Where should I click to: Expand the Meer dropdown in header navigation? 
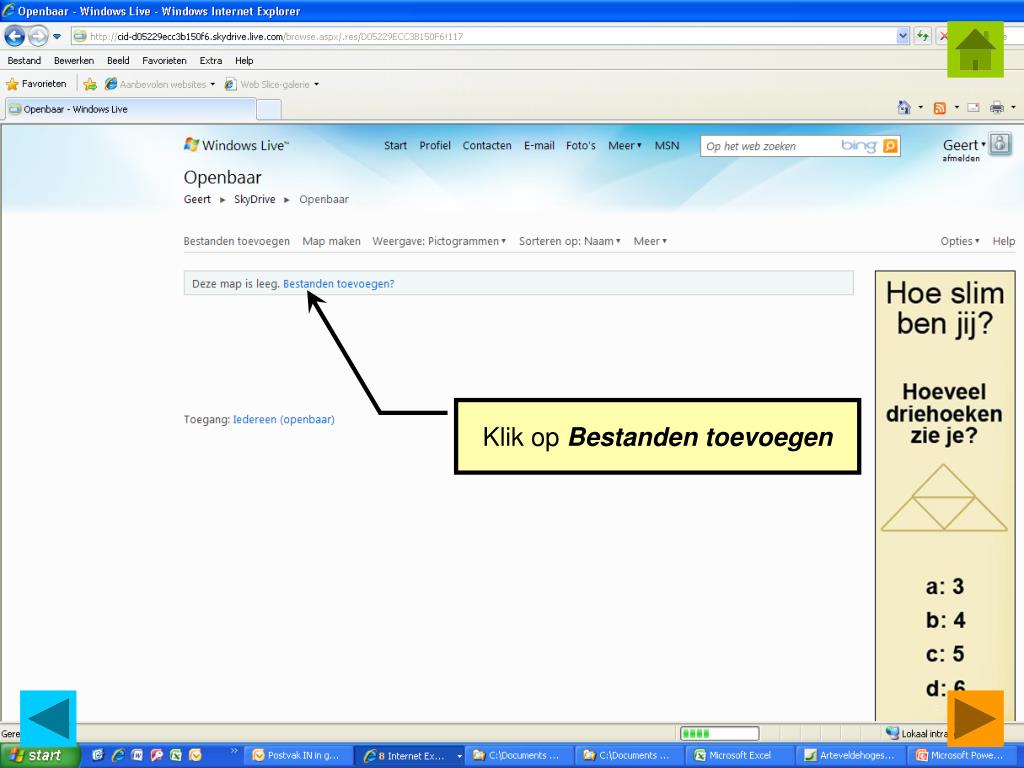(625, 146)
